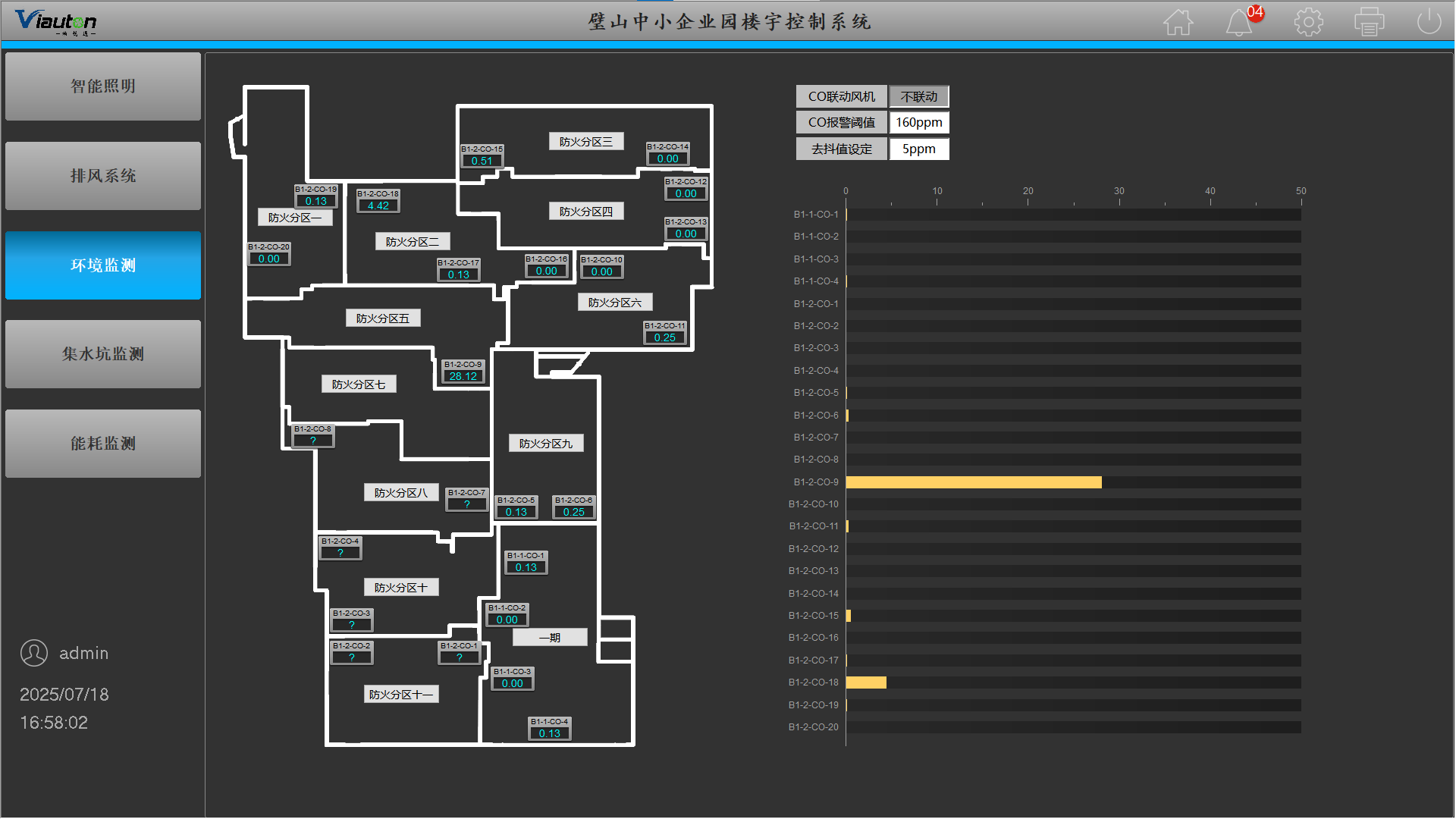Edit the CO alarm threshold 160ppm field
Image resolution: width=1456 pixels, height=819 pixels.
click(918, 122)
